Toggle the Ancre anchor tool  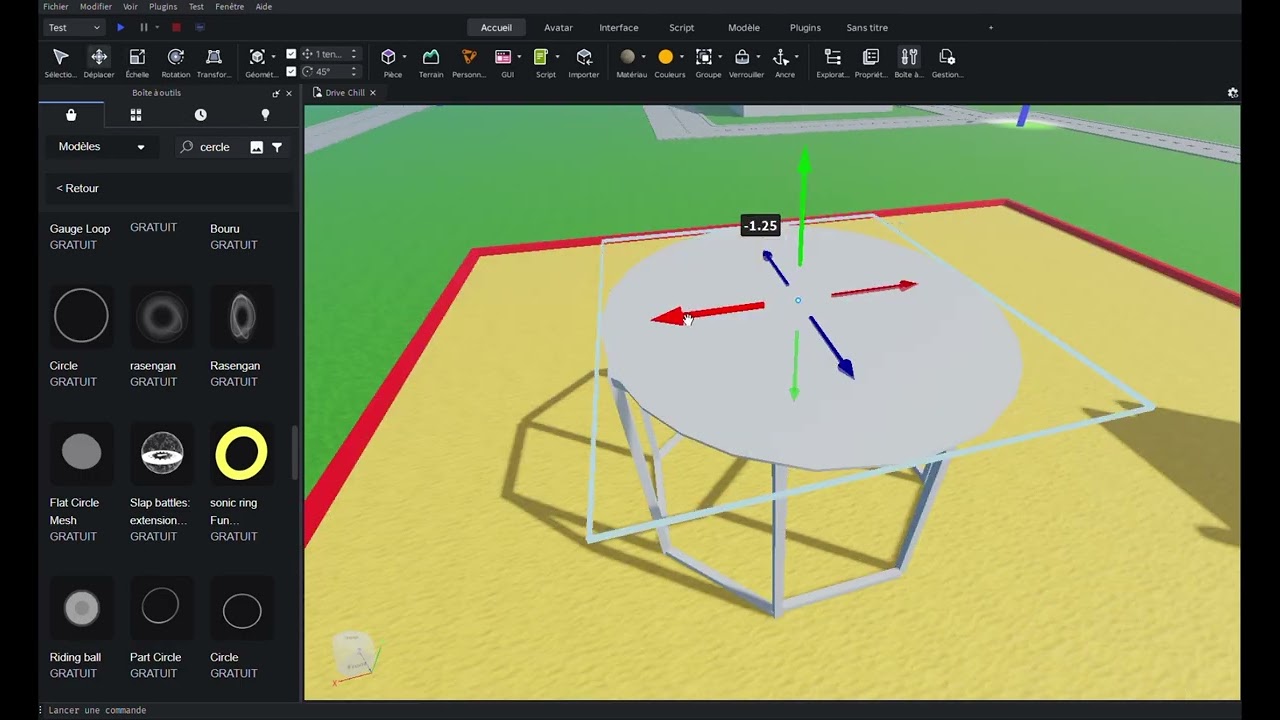tap(781, 63)
